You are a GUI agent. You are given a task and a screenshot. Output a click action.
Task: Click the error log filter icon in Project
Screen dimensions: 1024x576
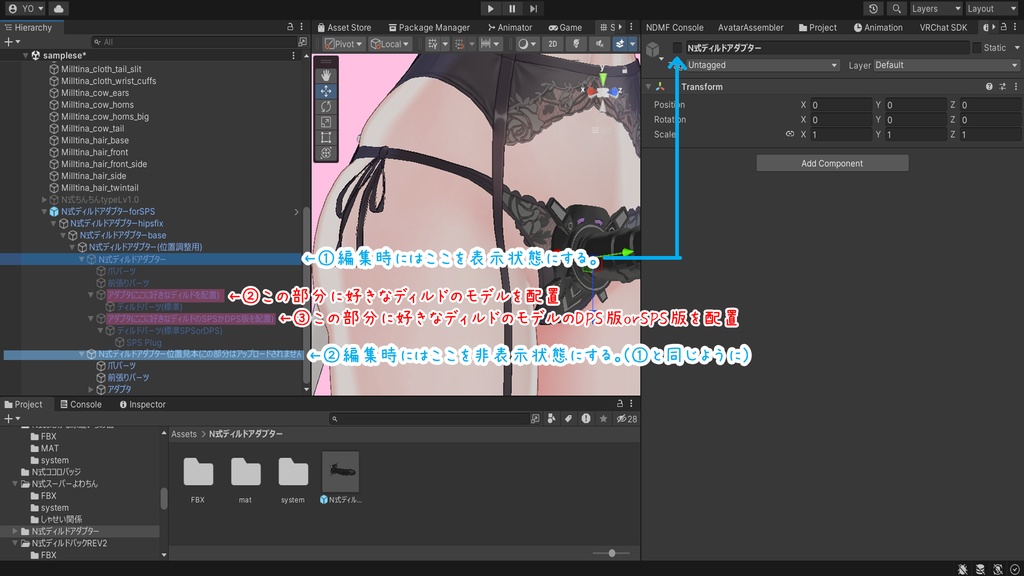click(586, 419)
